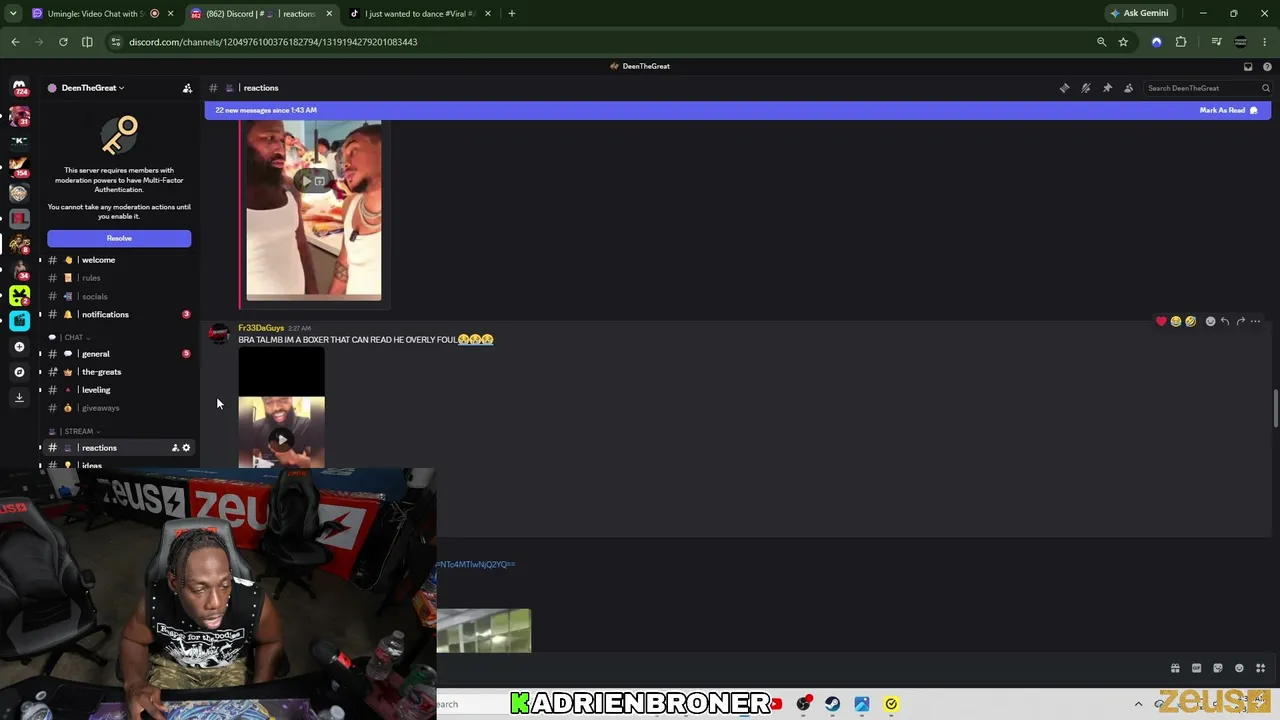Click the Fr33DaGuys username
Viewport: 1280px width, 720px height.
(261, 328)
